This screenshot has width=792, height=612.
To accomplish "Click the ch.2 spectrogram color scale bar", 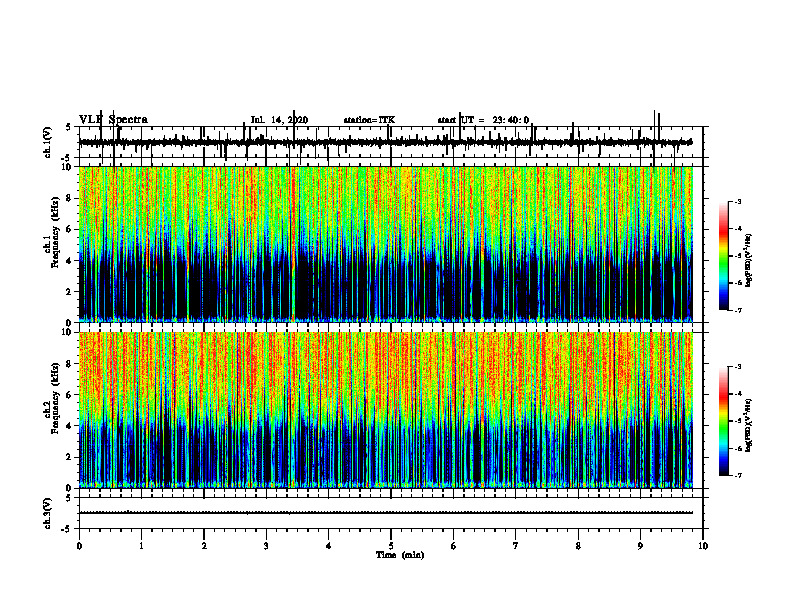I will 724,421.
